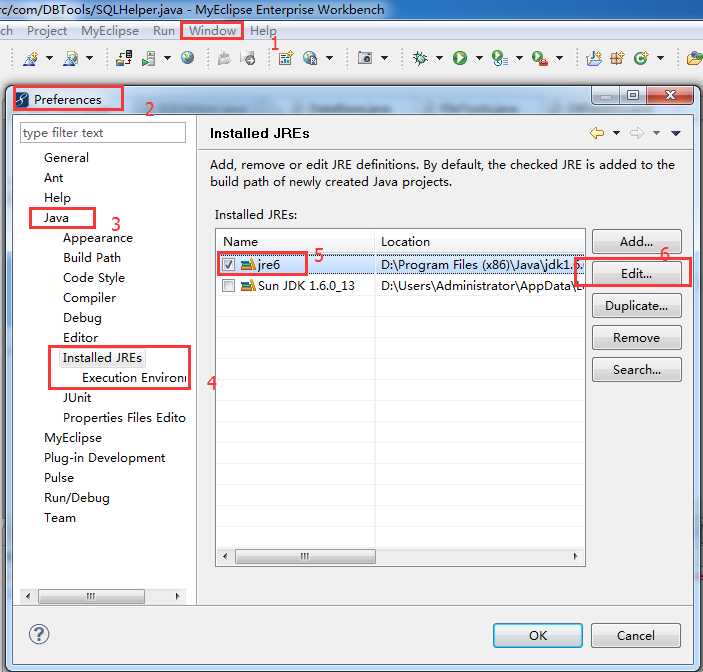Viewport: 703px width, 672px height.
Task: Open dropdown next to second wizard icon
Action: (90, 58)
